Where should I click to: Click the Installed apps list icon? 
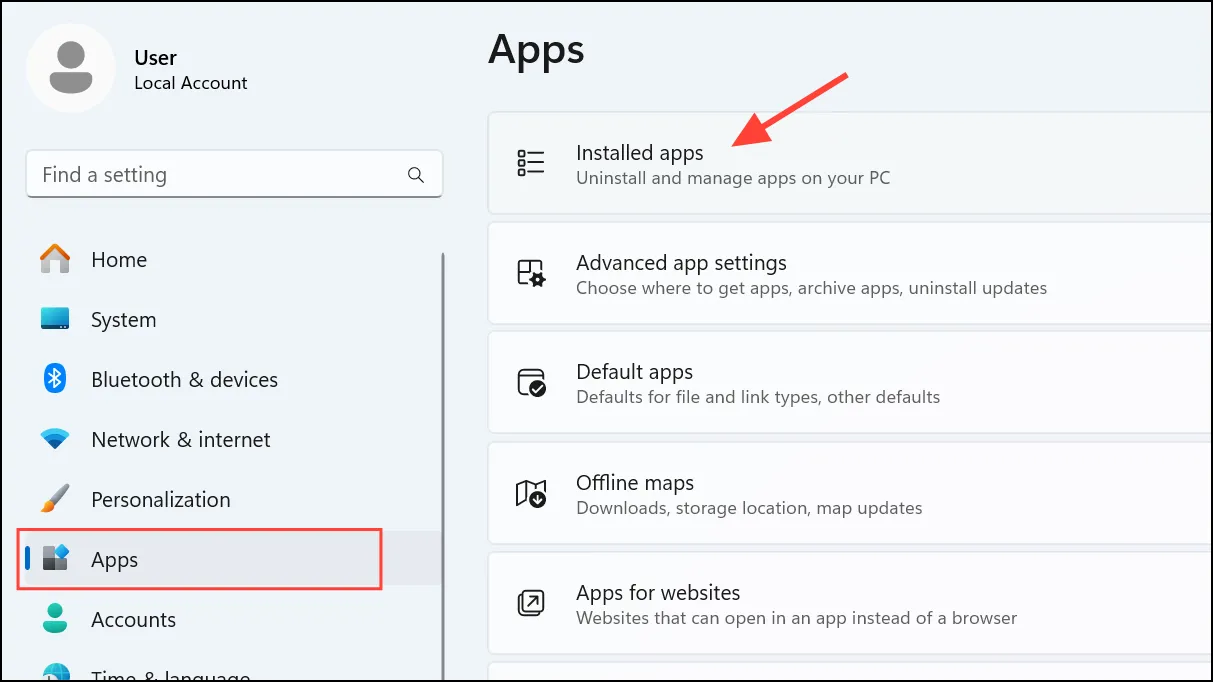pos(531,163)
